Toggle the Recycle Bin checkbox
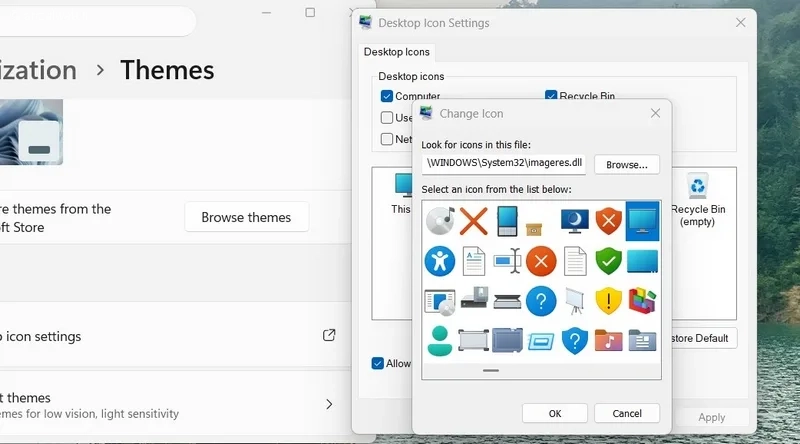Image resolution: width=800 pixels, height=444 pixels. pos(551,95)
